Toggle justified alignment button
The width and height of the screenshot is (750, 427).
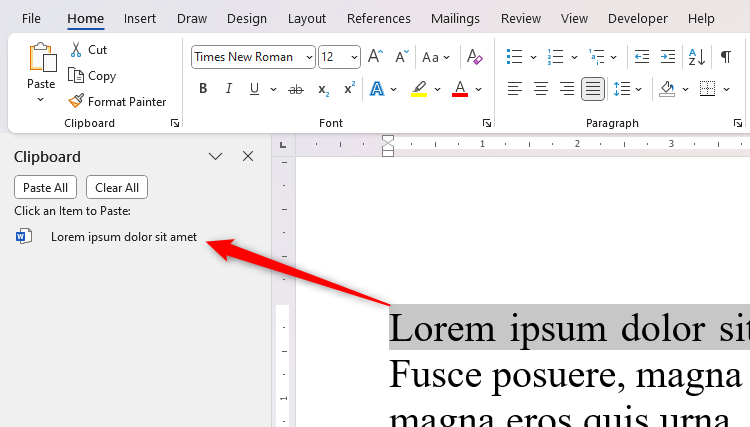click(593, 89)
